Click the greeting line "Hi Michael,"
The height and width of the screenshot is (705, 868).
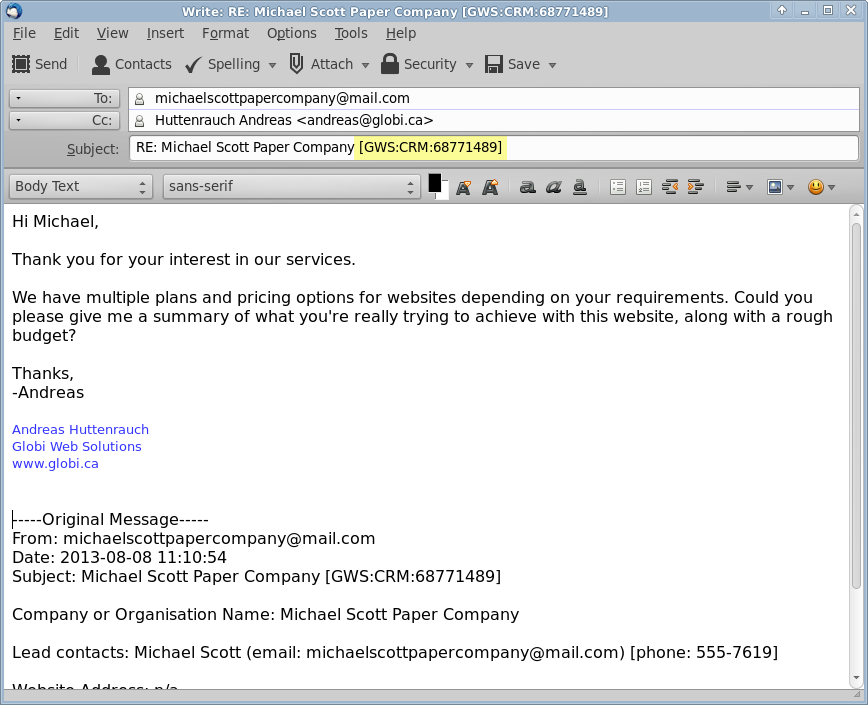(x=55, y=222)
